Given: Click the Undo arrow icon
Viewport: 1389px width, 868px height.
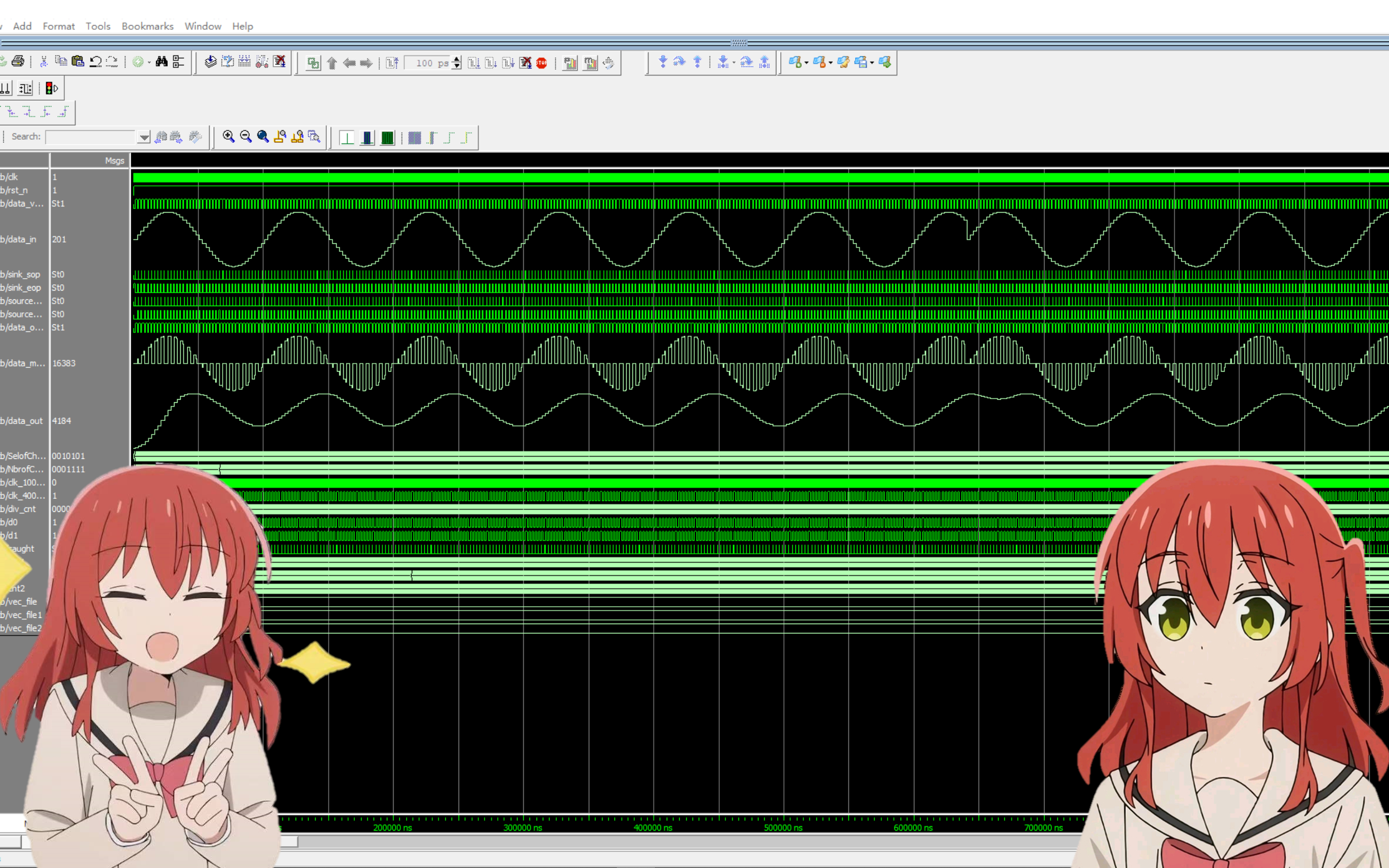Looking at the screenshot, I should pyautogui.click(x=95, y=62).
